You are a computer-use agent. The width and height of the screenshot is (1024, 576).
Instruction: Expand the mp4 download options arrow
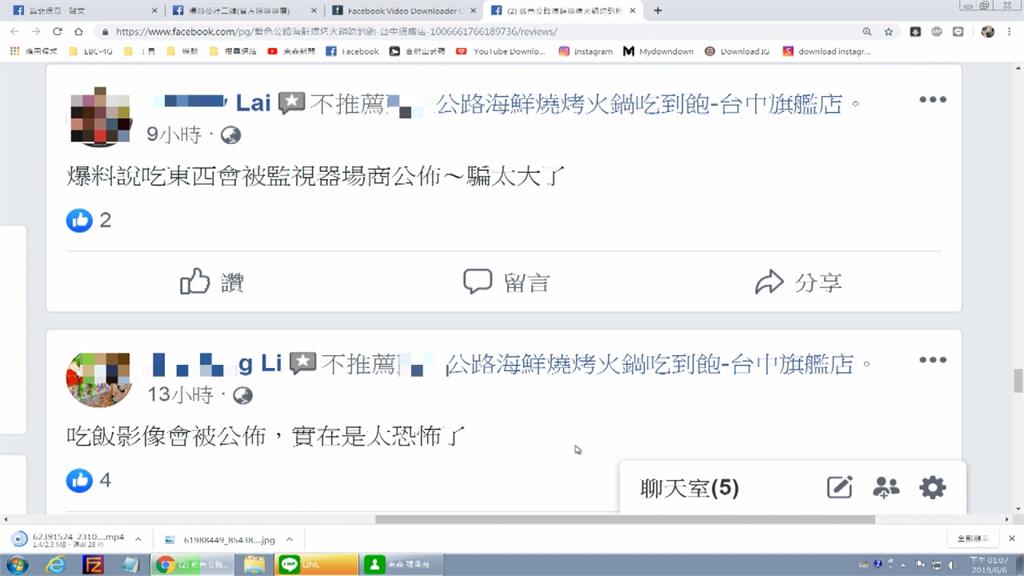pos(138,539)
